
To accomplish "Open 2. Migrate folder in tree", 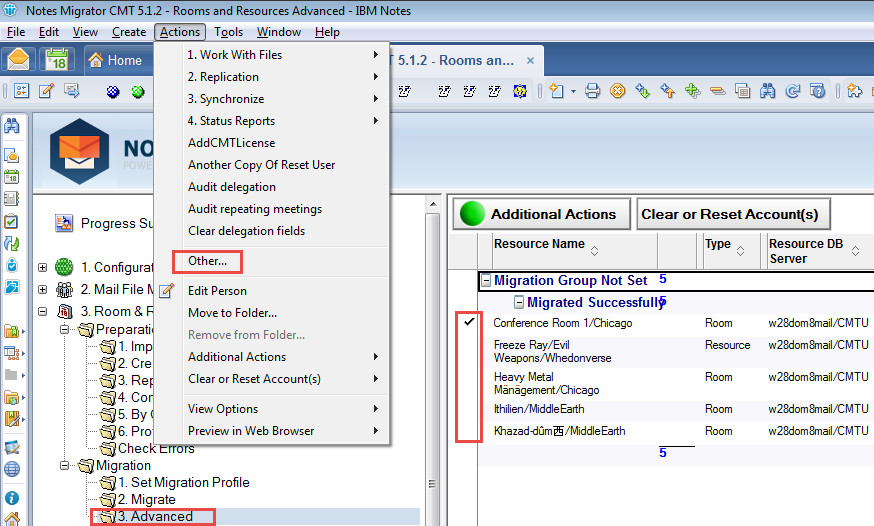I will click(x=147, y=499).
